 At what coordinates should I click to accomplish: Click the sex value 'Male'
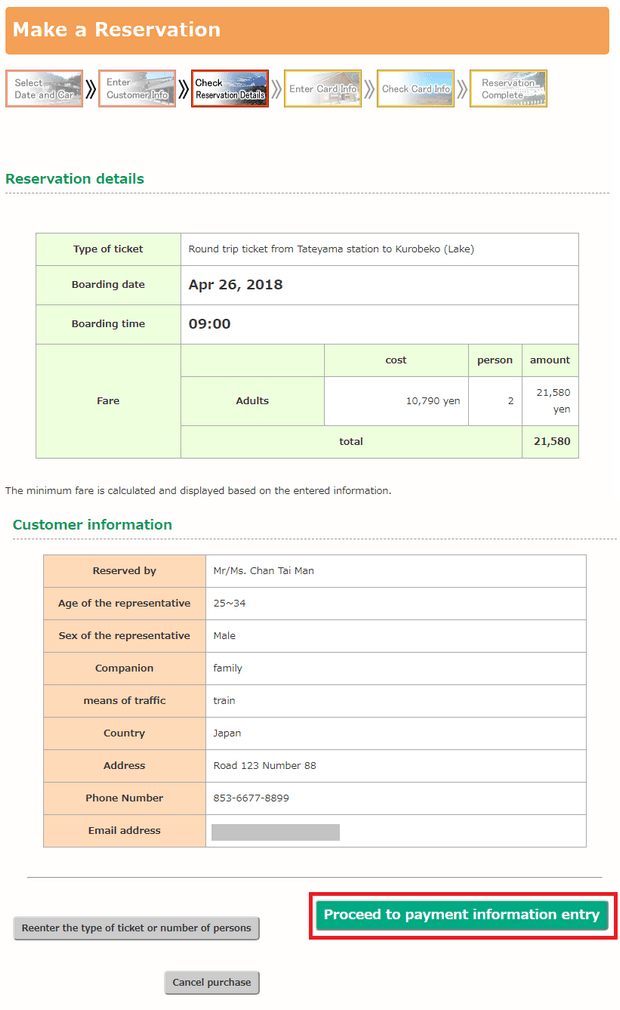[x=224, y=636]
